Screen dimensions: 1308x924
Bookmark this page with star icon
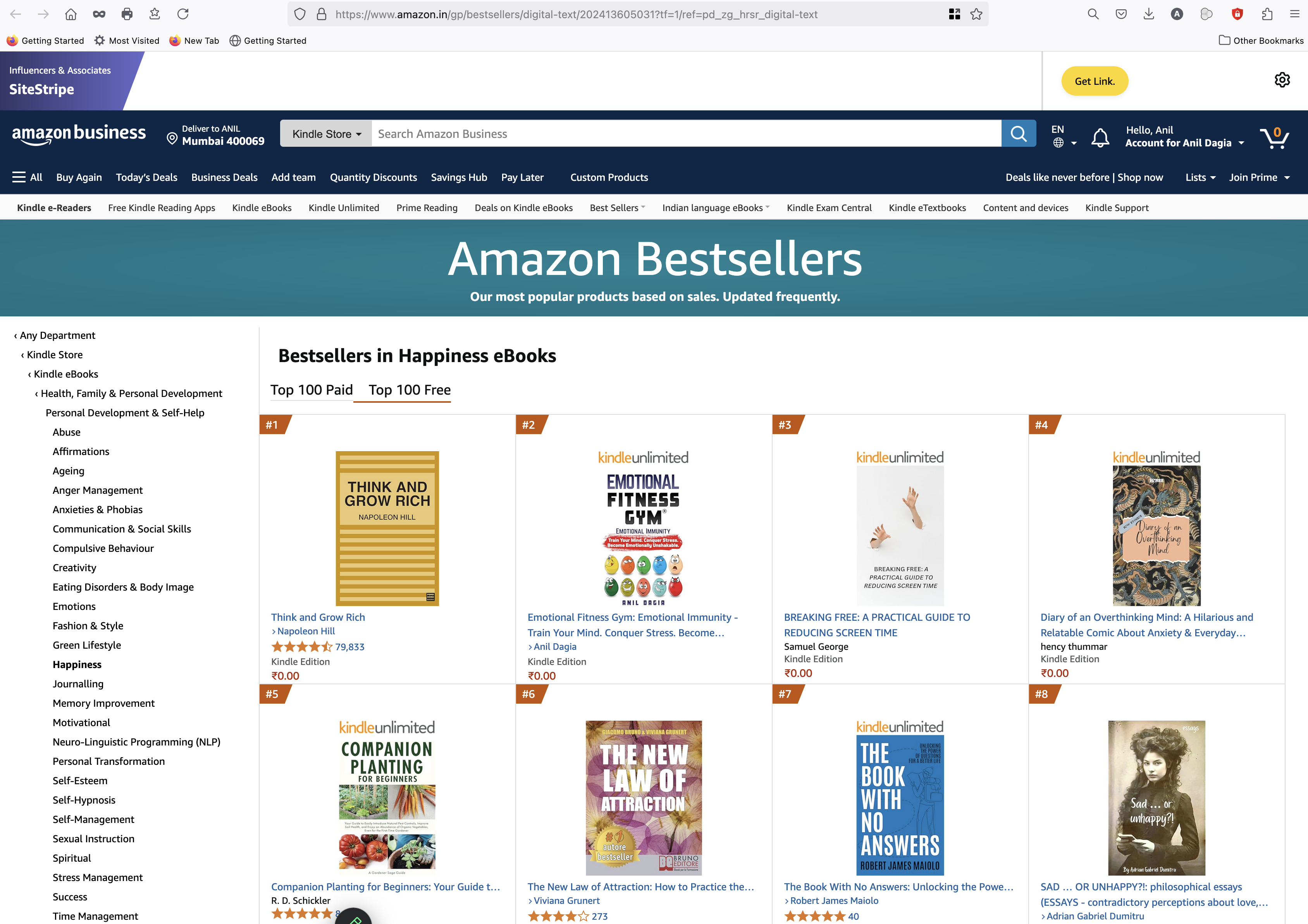976,14
